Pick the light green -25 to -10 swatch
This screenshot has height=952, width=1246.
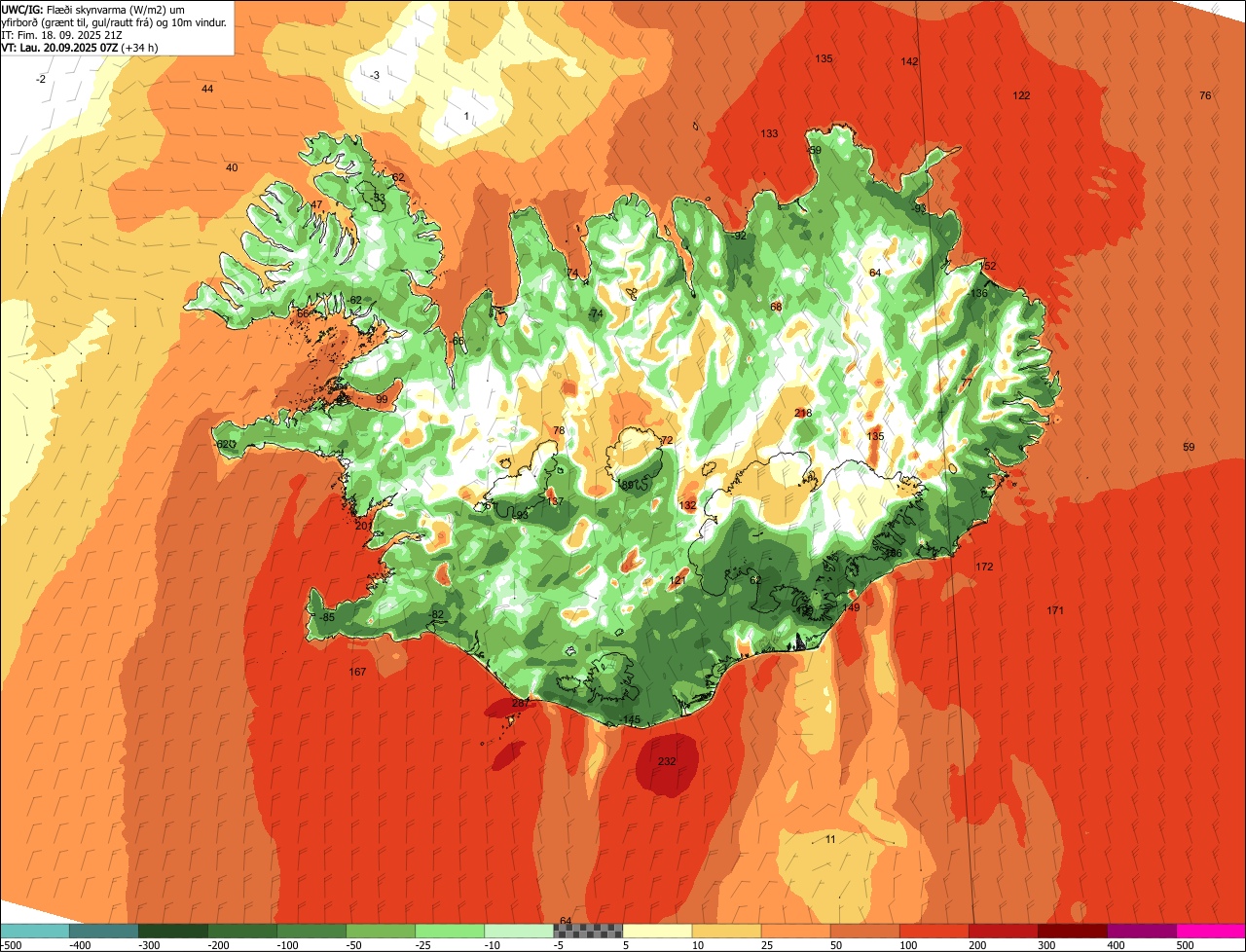(450, 931)
